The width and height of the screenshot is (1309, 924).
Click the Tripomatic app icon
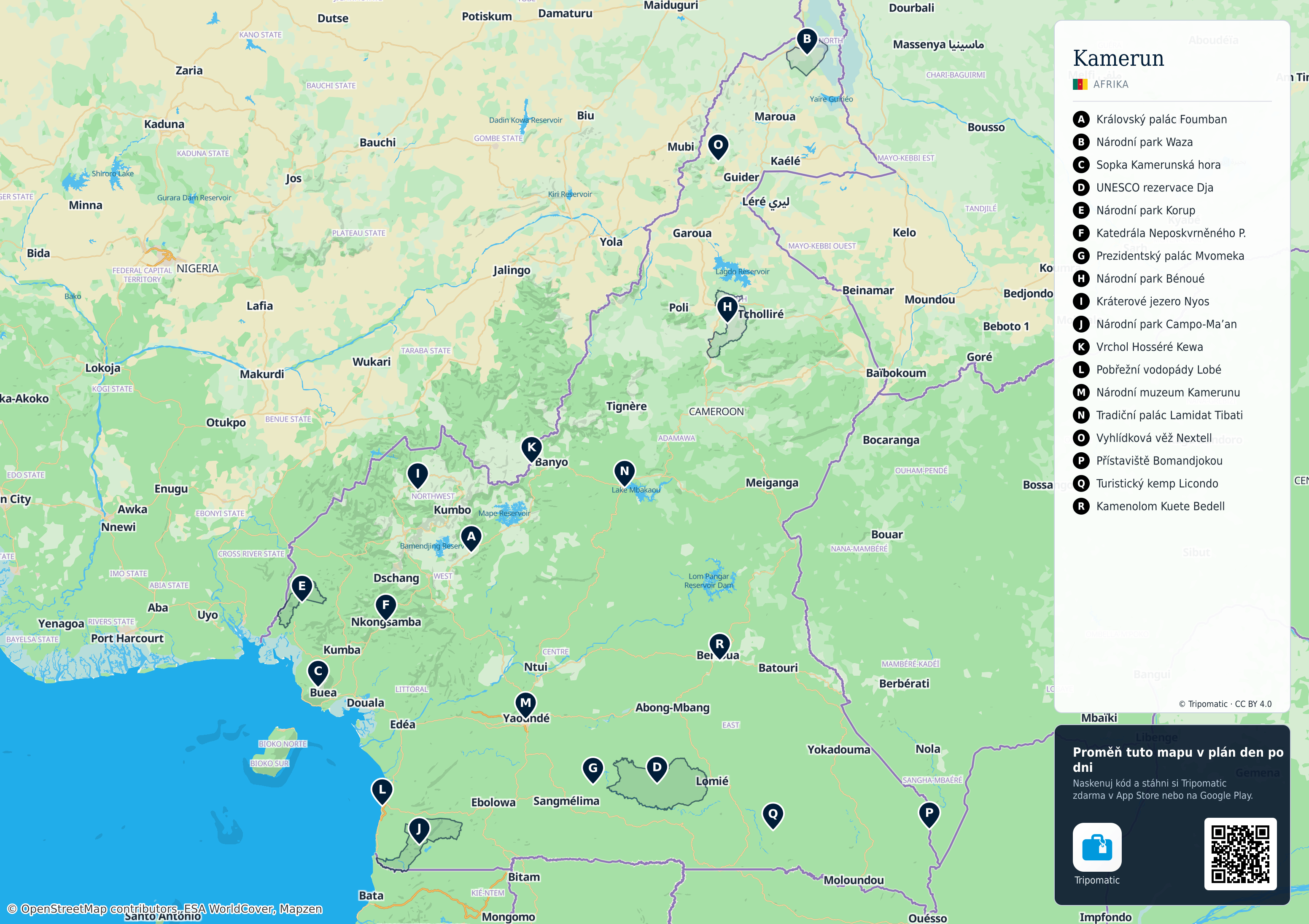(x=1097, y=848)
